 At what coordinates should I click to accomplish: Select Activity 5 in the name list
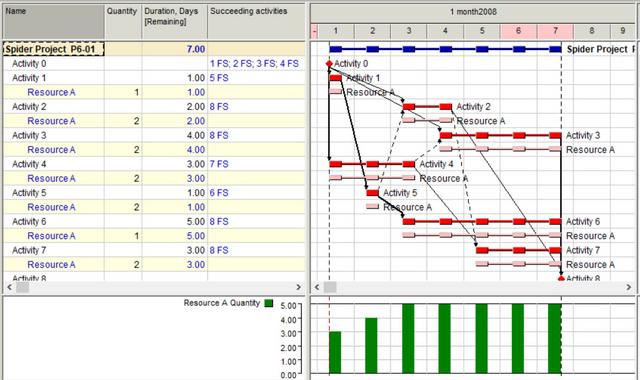click(x=29, y=193)
